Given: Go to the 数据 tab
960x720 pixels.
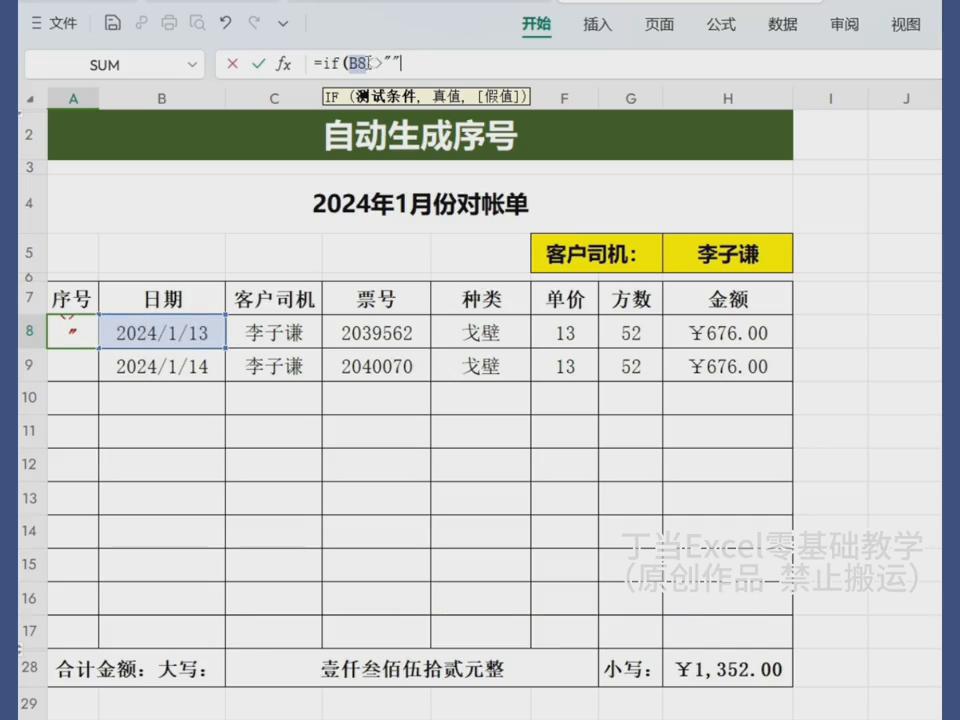Looking at the screenshot, I should 783,25.
